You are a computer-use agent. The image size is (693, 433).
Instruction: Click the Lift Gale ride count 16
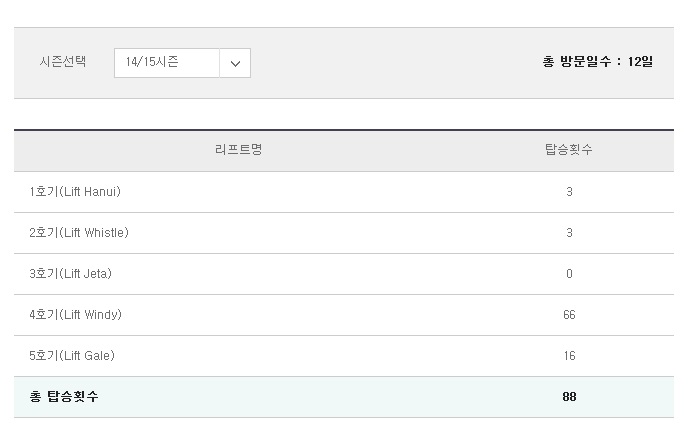click(x=569, y=356)
